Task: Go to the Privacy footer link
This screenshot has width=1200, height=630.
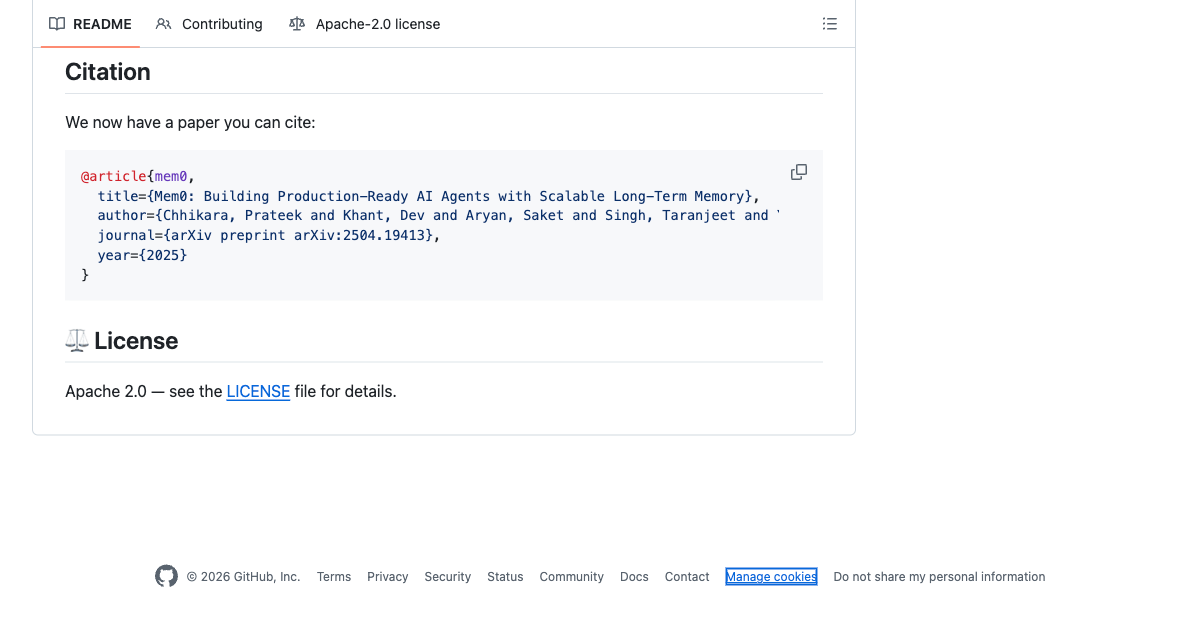Action: pyautogui.click(x=388, y=577)
